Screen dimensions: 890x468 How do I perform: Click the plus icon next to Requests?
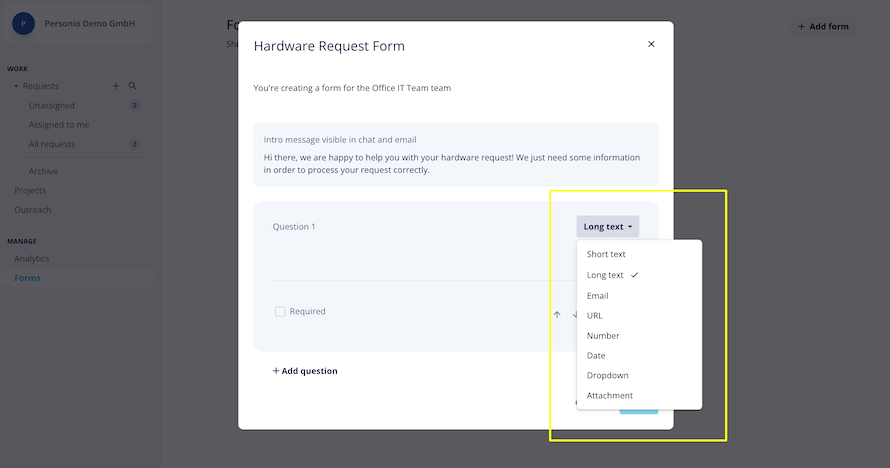(x=116, y=86)
